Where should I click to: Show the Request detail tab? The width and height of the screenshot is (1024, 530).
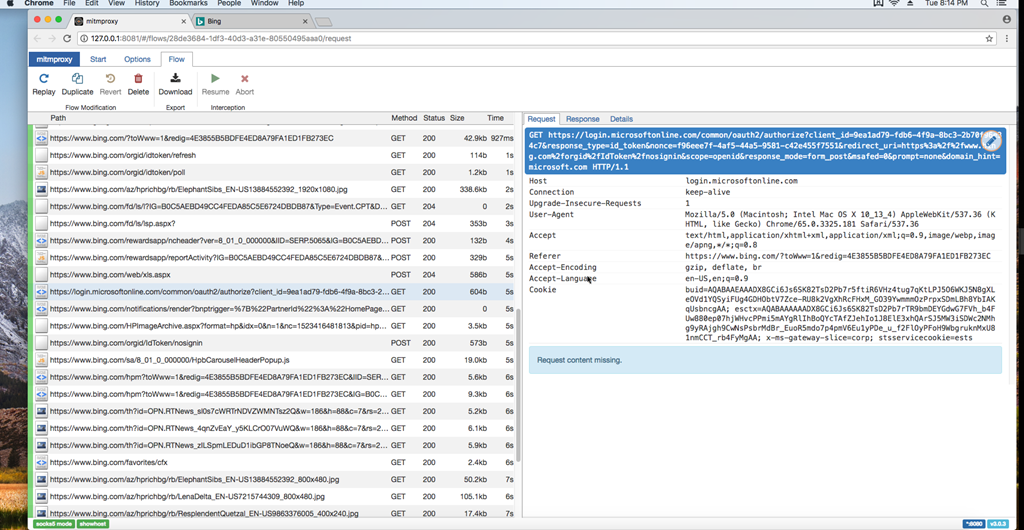pyautogui.click(x=541, y=119)
